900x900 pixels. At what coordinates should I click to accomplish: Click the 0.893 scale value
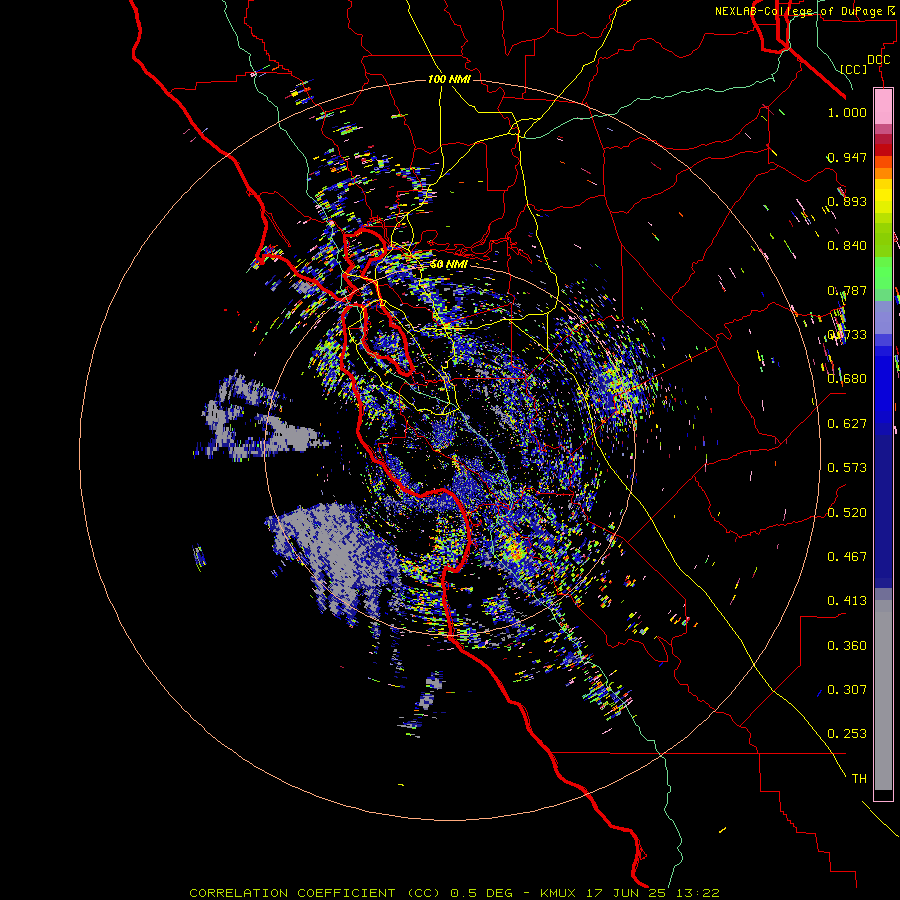pyautogui.click(x=847, y=201)
